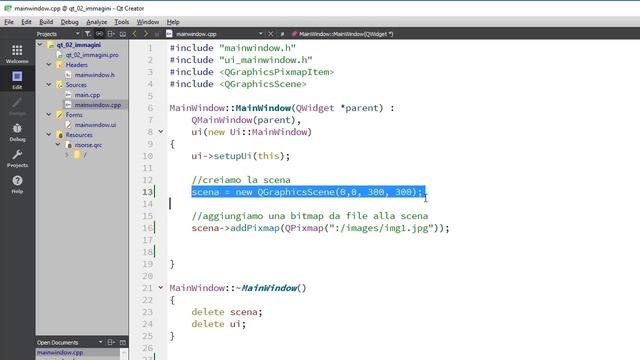Open the Welcome mode
640x360 pixels.
[x=17, y=54]
